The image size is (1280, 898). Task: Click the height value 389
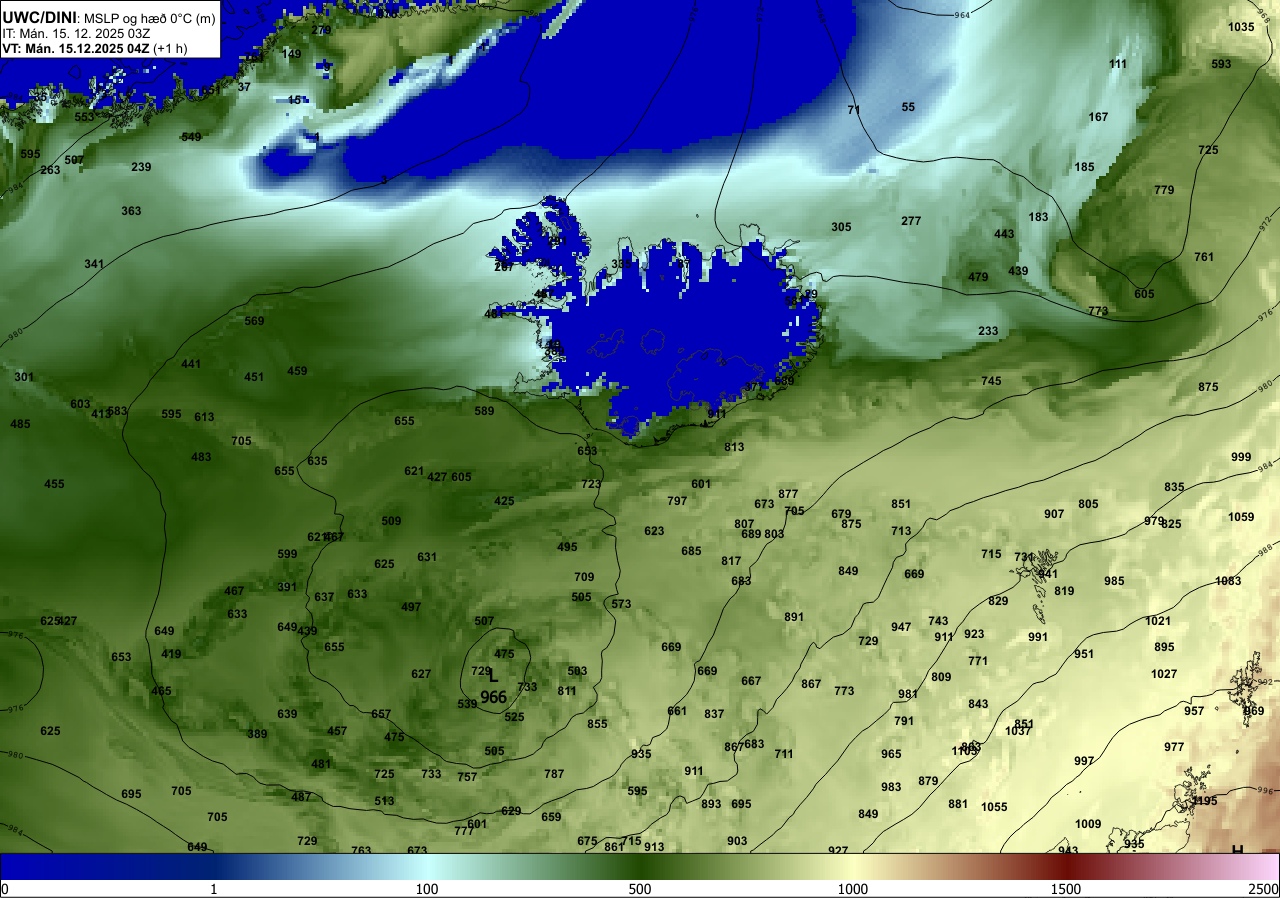257,734
